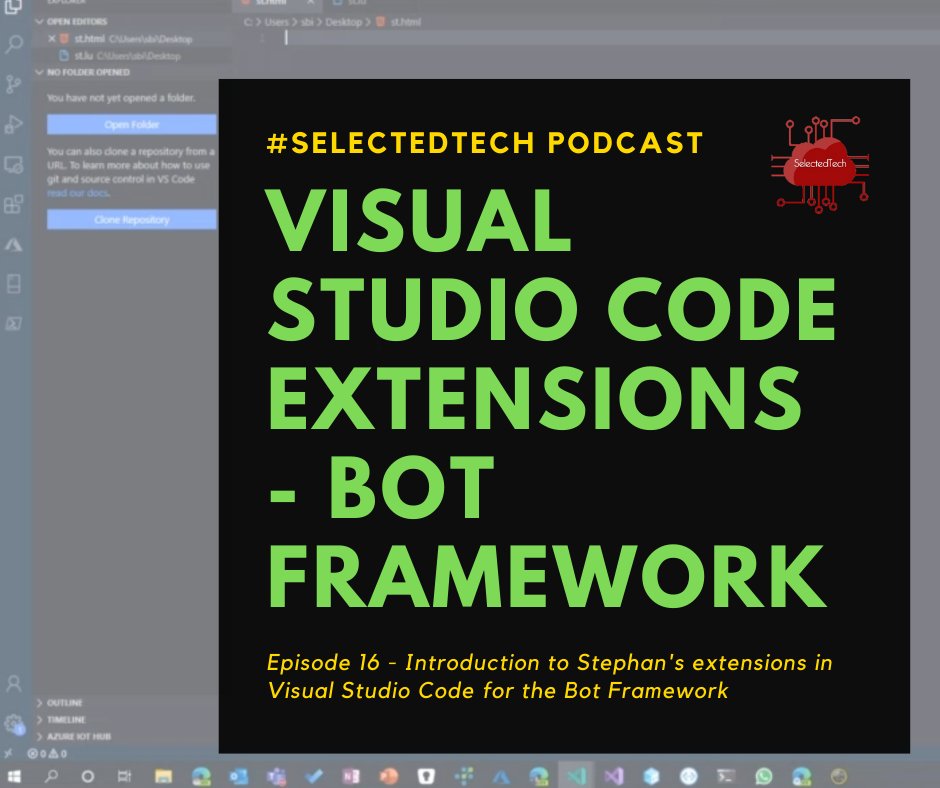This screenshot has width=940, height=788.
Task: Switch to Visual Studio Code in taskbar
Action: (x=576, y=776)
